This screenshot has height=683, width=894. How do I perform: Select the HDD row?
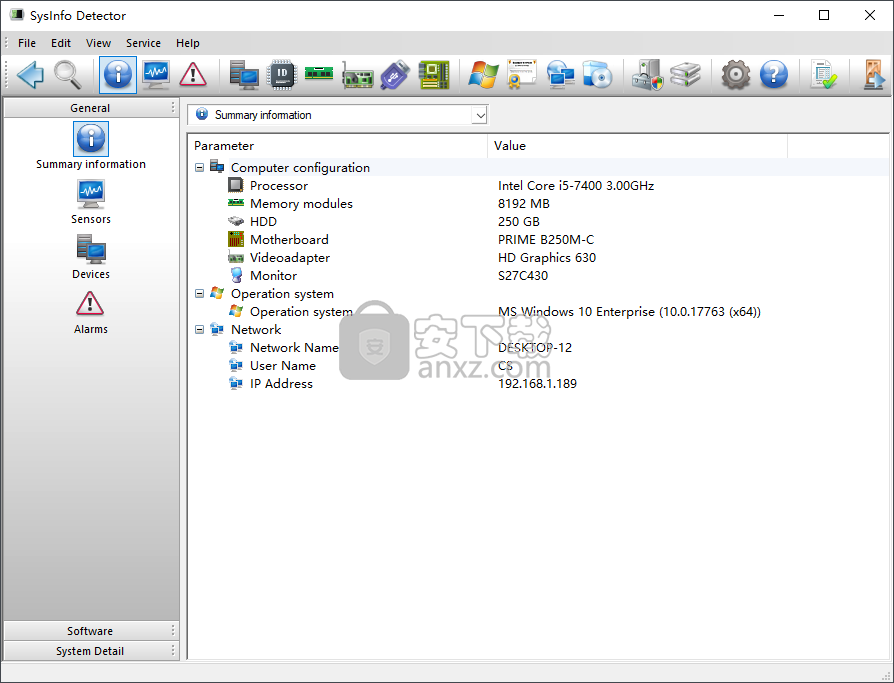(539, 222)
